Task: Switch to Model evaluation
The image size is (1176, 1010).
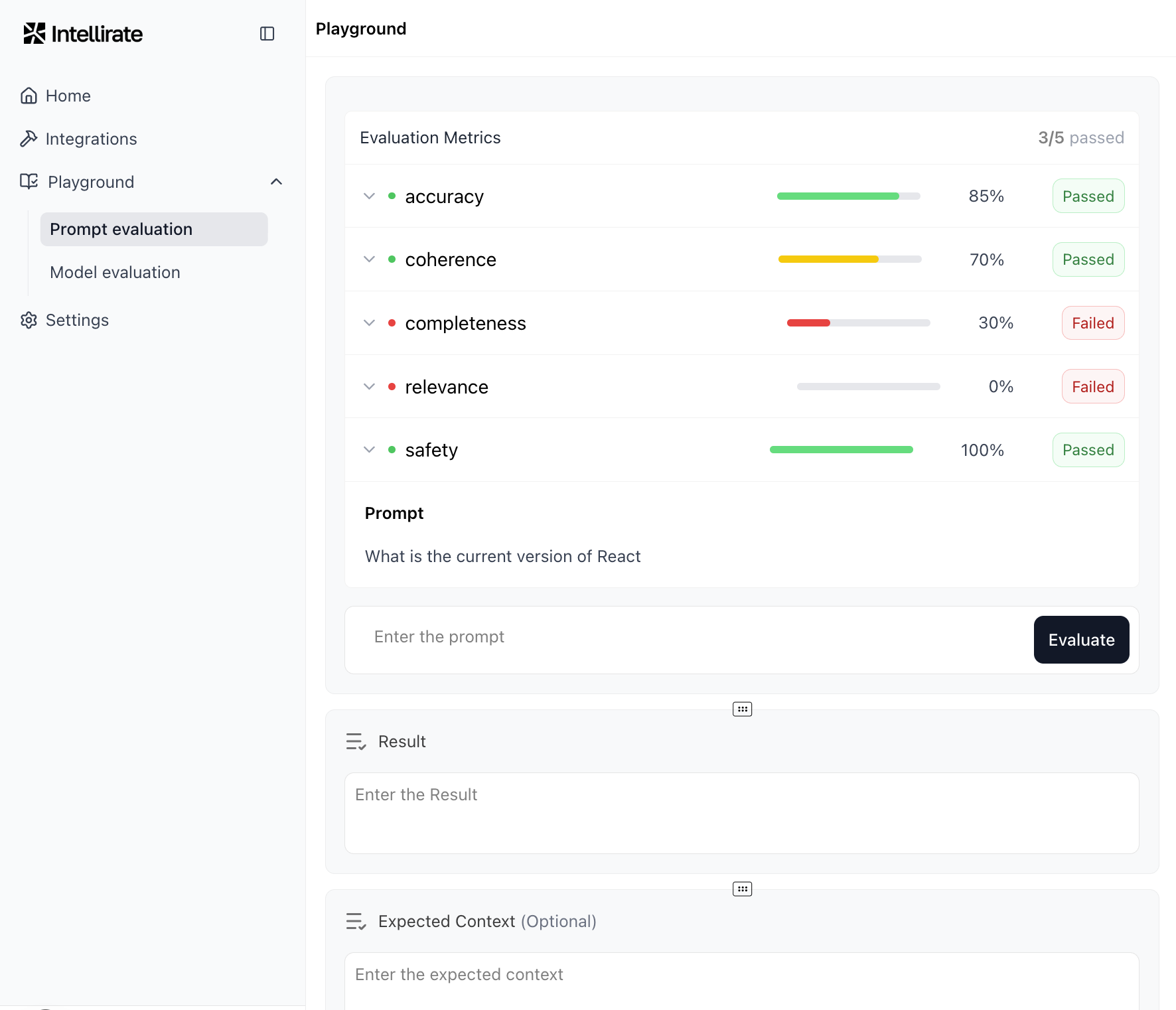Action: [x=114, y=272]
